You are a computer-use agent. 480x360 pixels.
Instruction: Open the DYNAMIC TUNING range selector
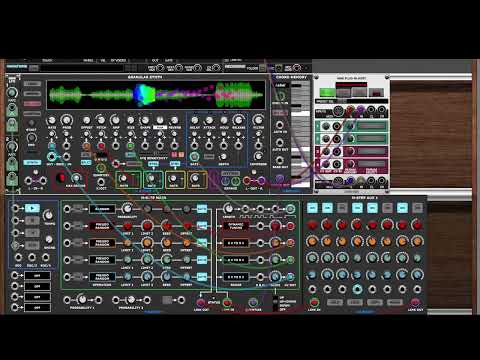point(236,226)
